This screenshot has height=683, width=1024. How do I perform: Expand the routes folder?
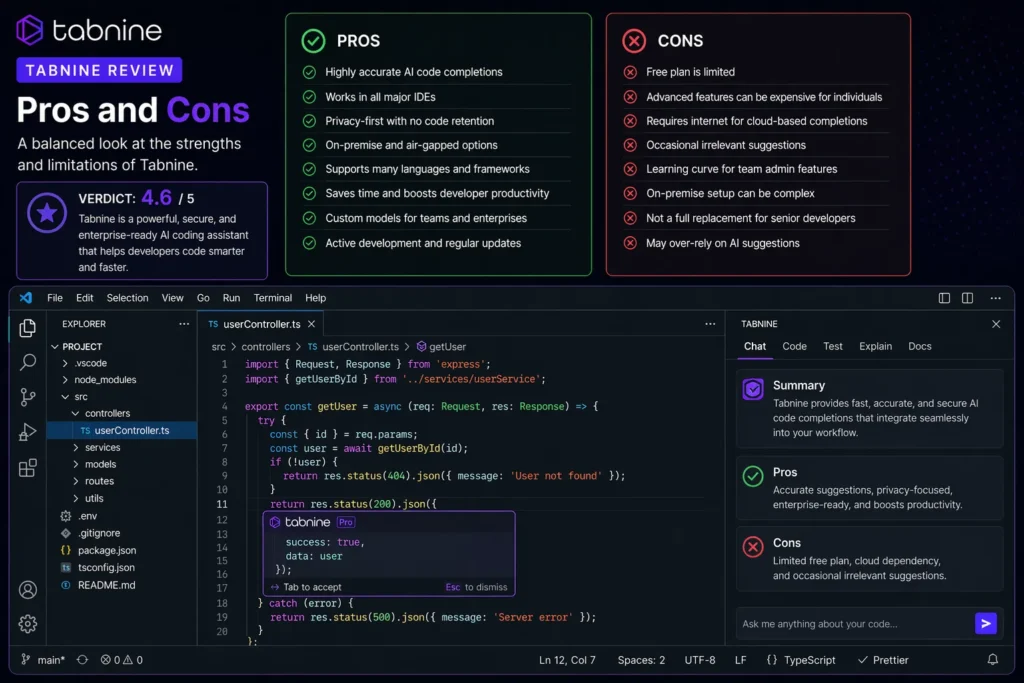[76, 481]
